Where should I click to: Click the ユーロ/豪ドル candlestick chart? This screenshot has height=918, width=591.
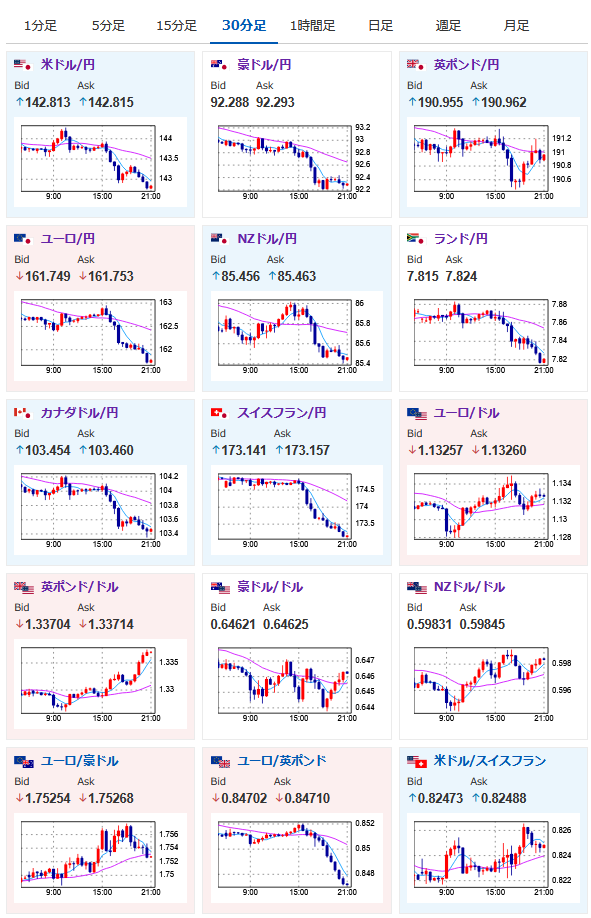91,858
